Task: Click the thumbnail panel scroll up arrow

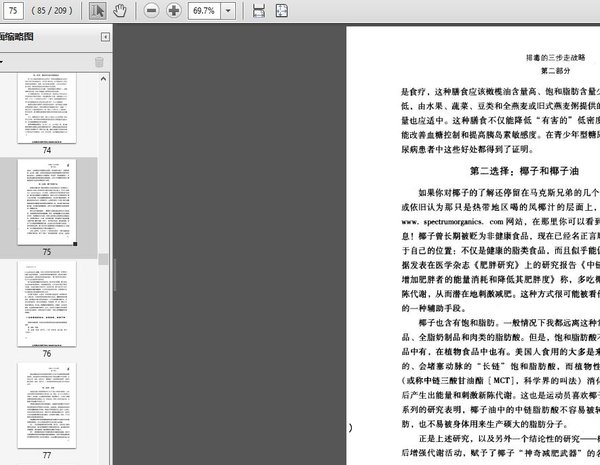Action: click(x=103, y=79)
